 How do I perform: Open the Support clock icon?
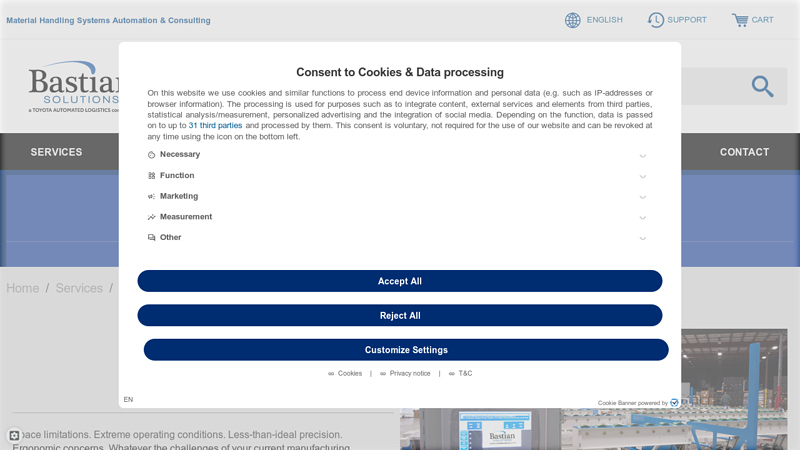(x=656, y=20)
